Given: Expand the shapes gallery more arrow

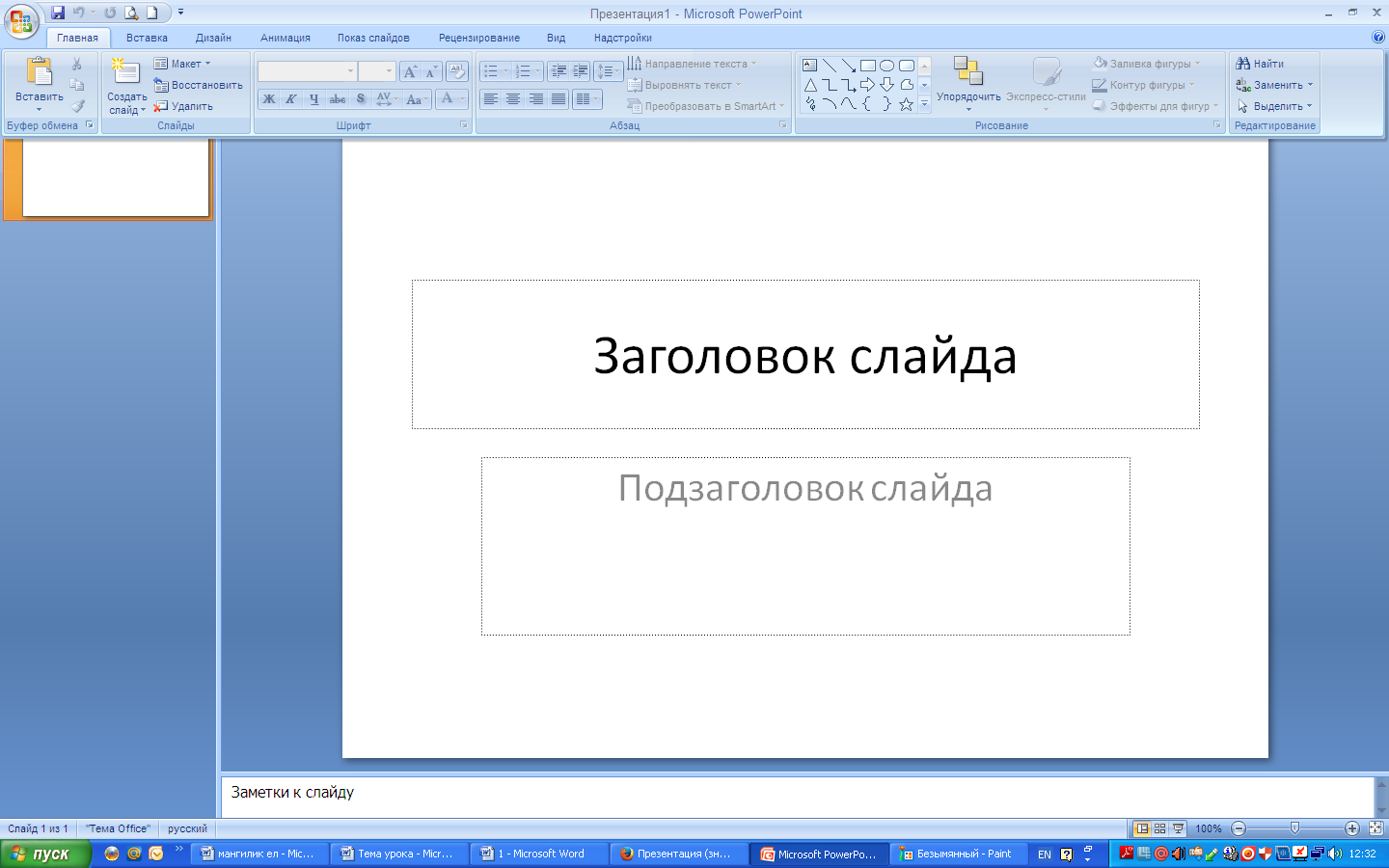Looking at the screenshot, I should pyautogui.click(x=925, y=104).
